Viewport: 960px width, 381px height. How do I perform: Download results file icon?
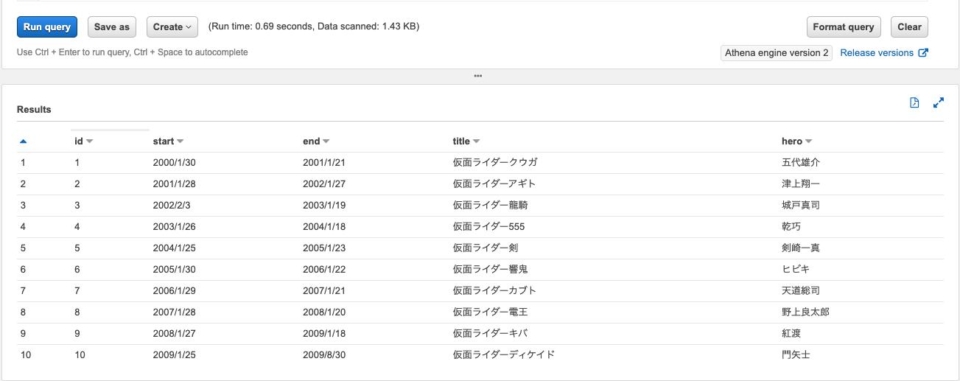click(x=914, y=103)
